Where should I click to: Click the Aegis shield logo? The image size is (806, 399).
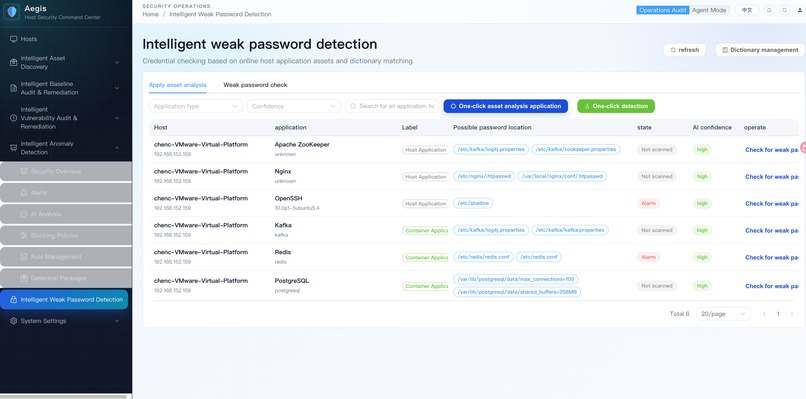(x=11, y=11)
